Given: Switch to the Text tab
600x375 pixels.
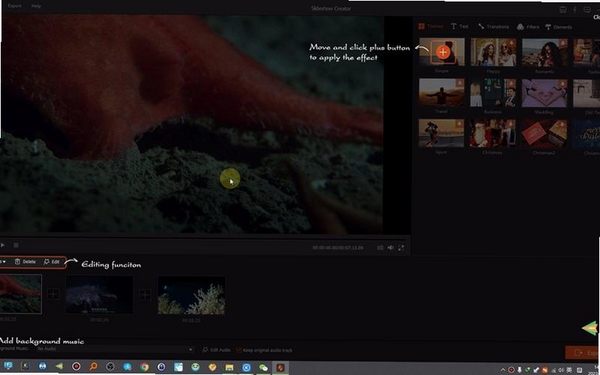Looking at the screenshot, I should click(460, 26).
